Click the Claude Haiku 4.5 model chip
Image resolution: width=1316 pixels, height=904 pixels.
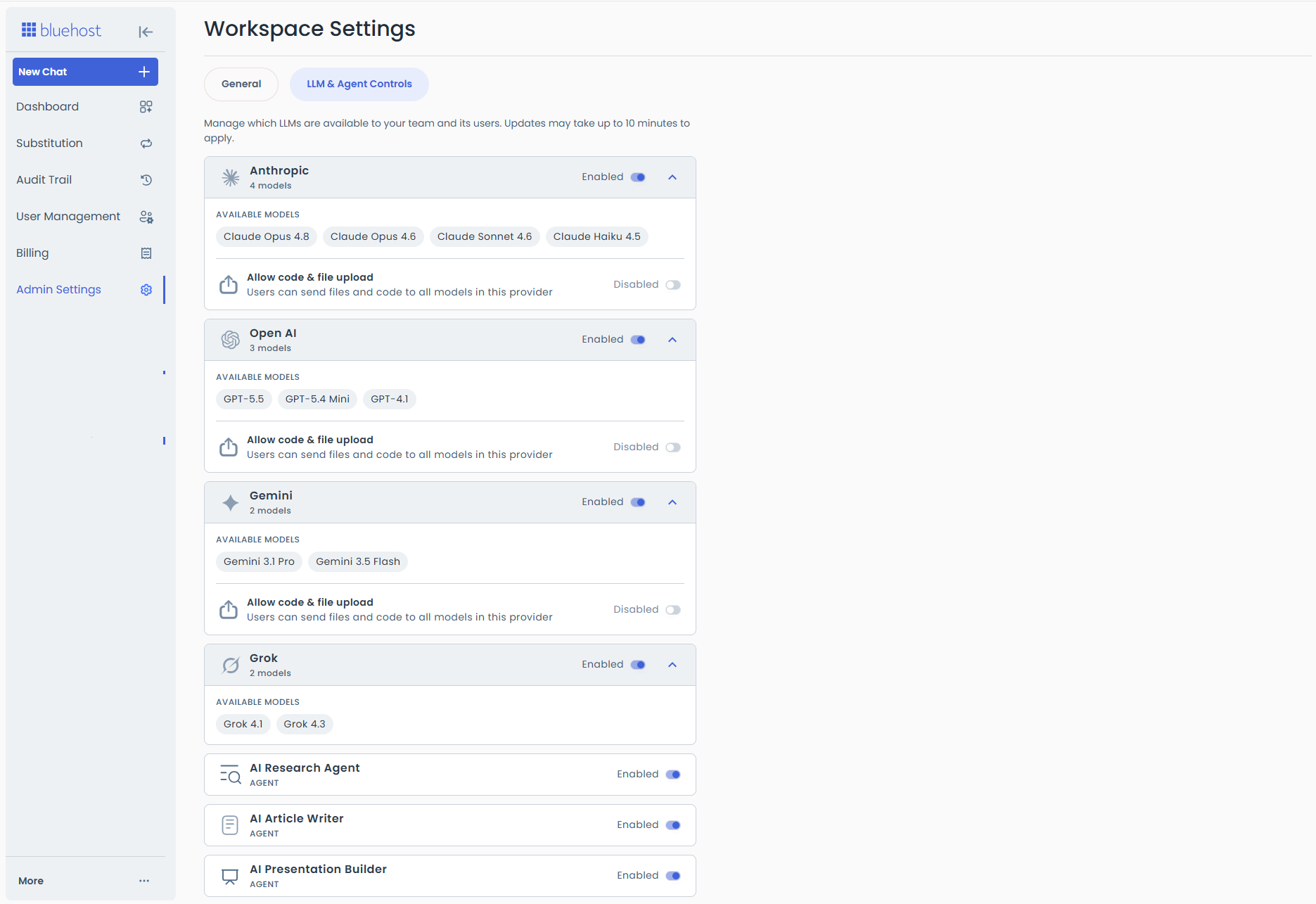(597, 236)
